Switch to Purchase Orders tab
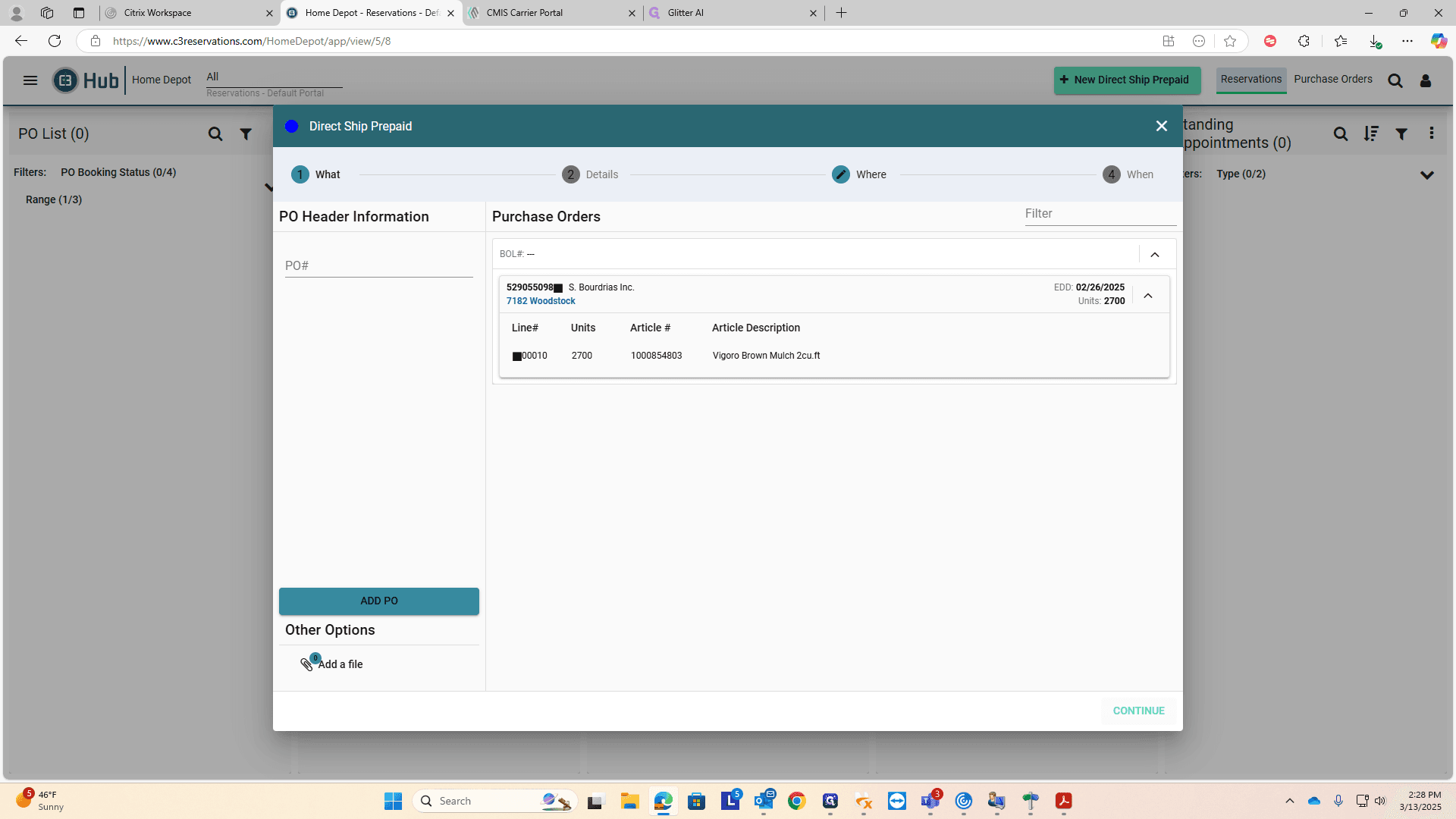 [x=1333, y=79]
